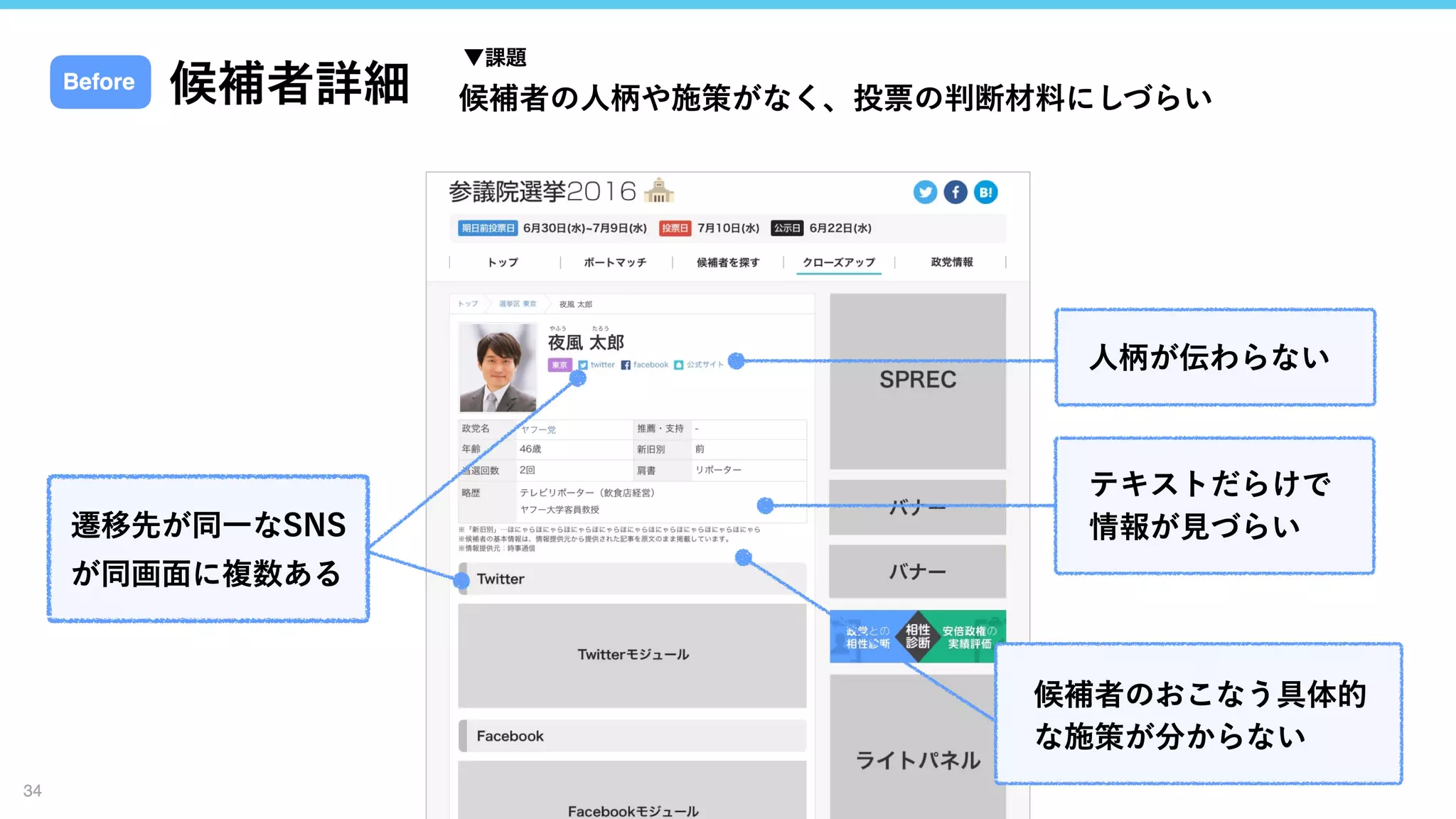
Task: Click the 期日前投票日 blue label
Action: [x=487, y=228]
